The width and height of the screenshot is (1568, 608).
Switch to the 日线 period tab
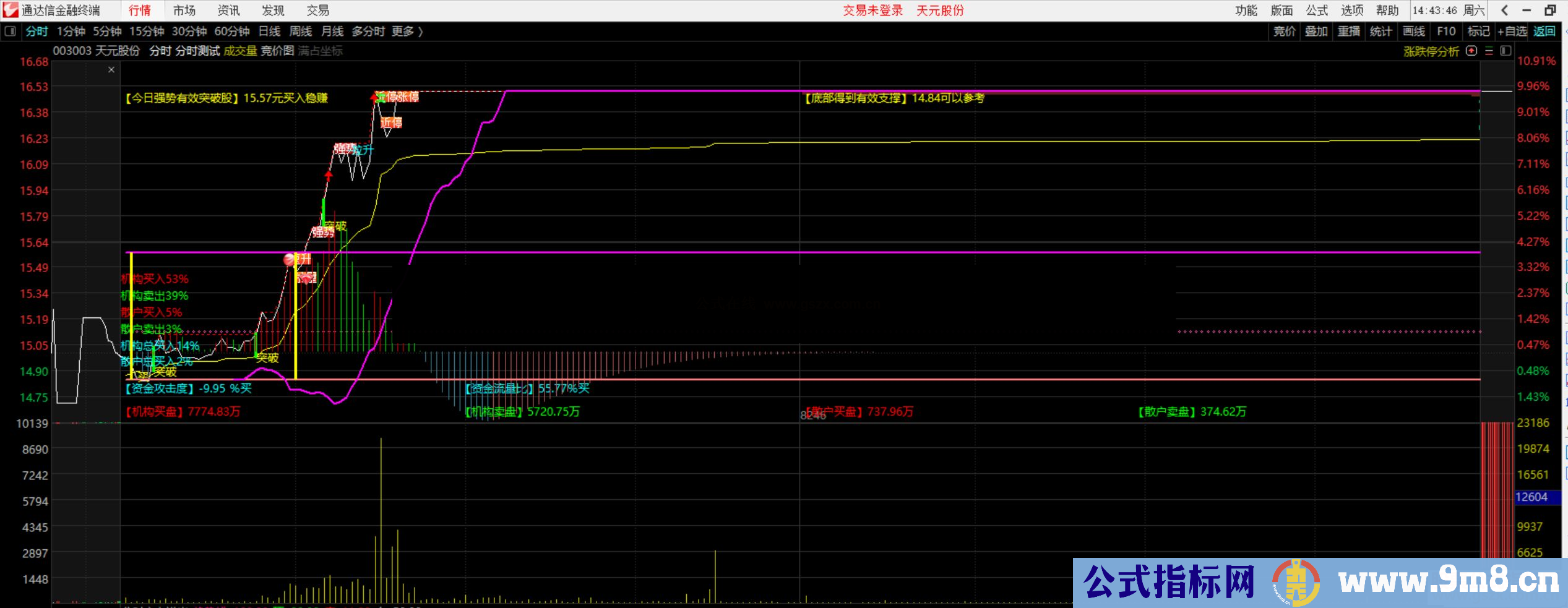coord(269,31)
